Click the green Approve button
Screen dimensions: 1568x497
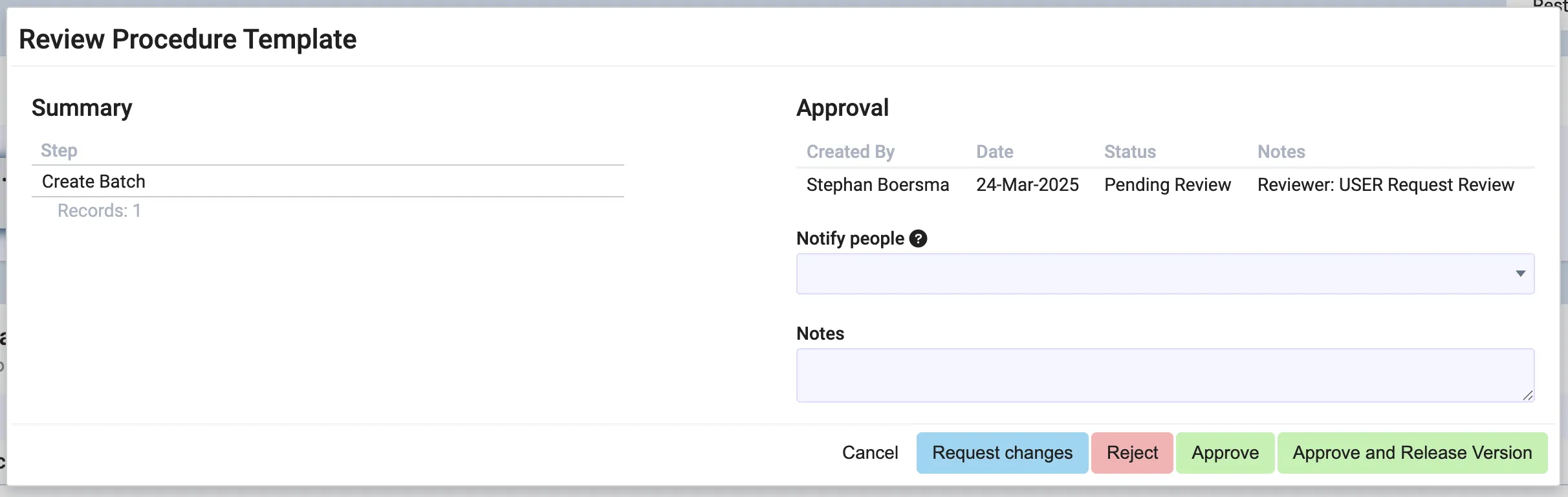click(x=1225, y=453)
